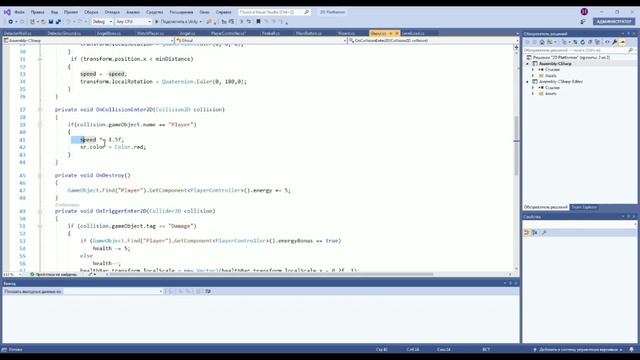The height and width of the screenshot is (360, 640).
Task: Collapse the Assembly-CSharp-Editor project node
Action: click(x=527, y=82)
